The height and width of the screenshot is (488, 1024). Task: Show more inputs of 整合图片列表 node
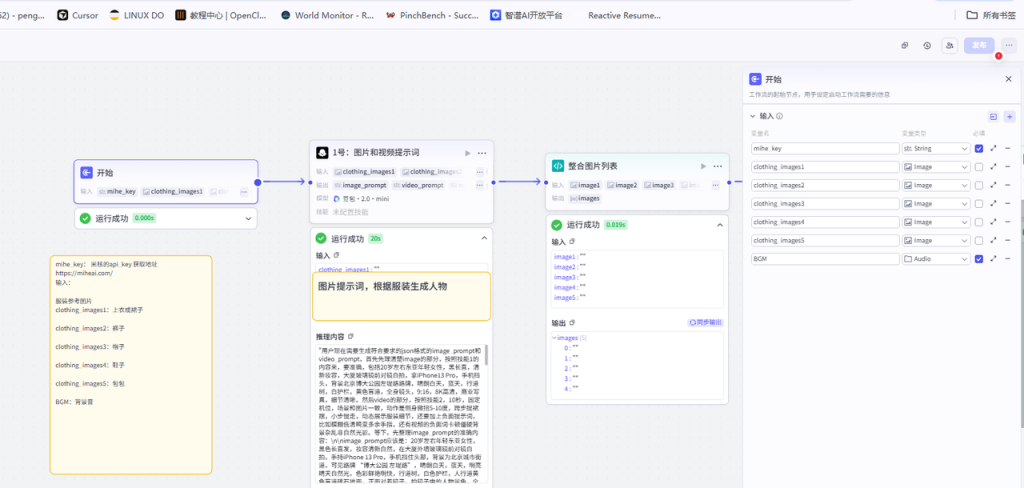715,186
